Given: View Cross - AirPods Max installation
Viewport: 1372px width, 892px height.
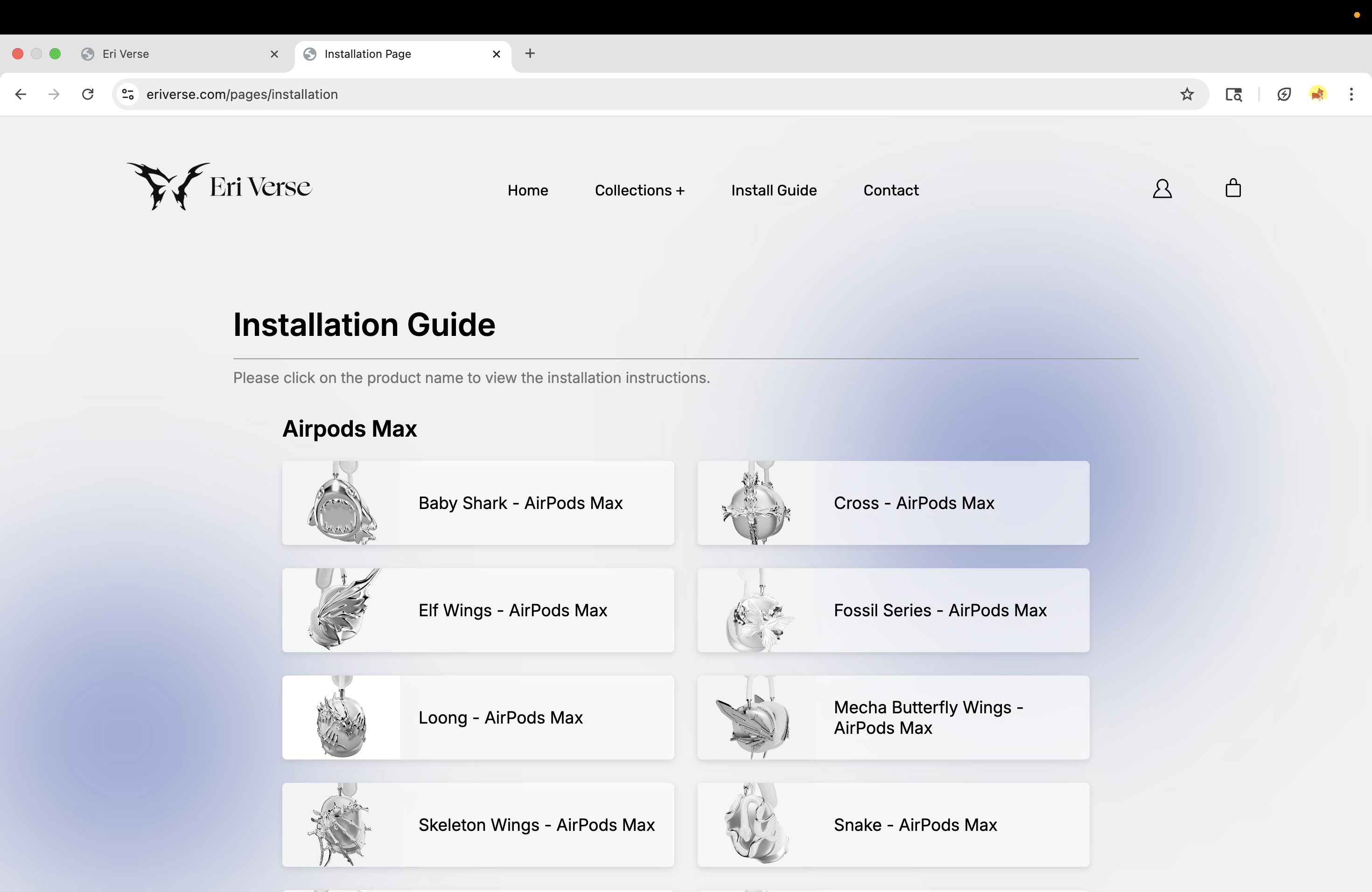Looking at the screenshot, I should pyautogui.click(x=914, y=503).
